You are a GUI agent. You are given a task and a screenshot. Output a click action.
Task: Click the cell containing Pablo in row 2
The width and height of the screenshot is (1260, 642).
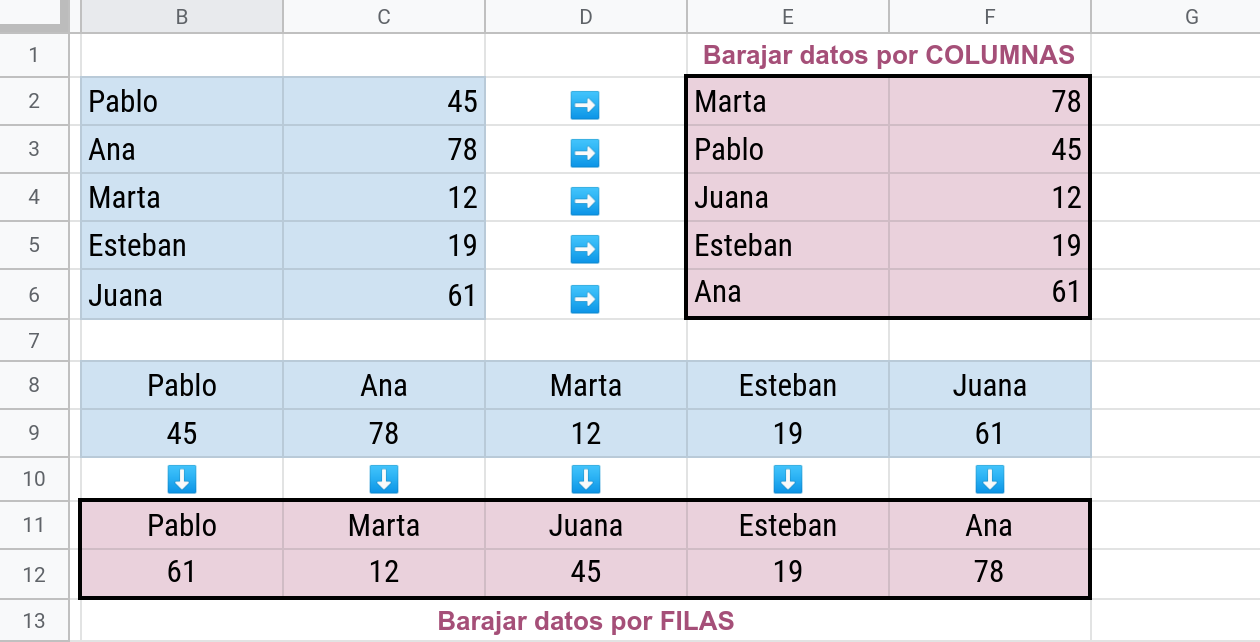[182, 101]
